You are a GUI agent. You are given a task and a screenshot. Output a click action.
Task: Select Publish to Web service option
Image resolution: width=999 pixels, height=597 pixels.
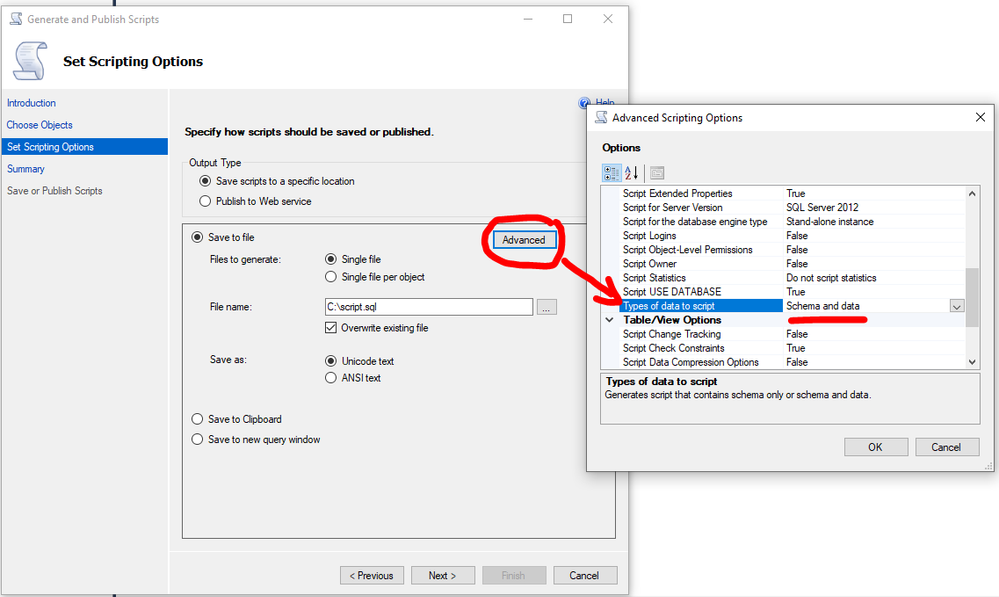click(x=205, y=201)
